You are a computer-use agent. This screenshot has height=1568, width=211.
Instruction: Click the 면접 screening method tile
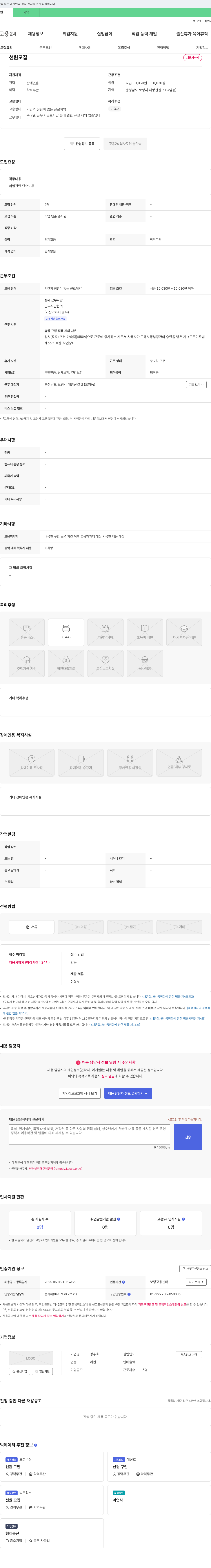point(80,927)
